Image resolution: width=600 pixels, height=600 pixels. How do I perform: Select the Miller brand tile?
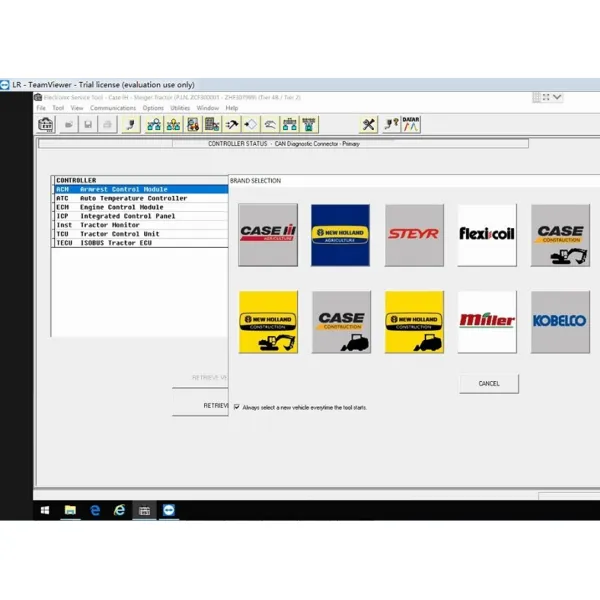click(487, 322)
